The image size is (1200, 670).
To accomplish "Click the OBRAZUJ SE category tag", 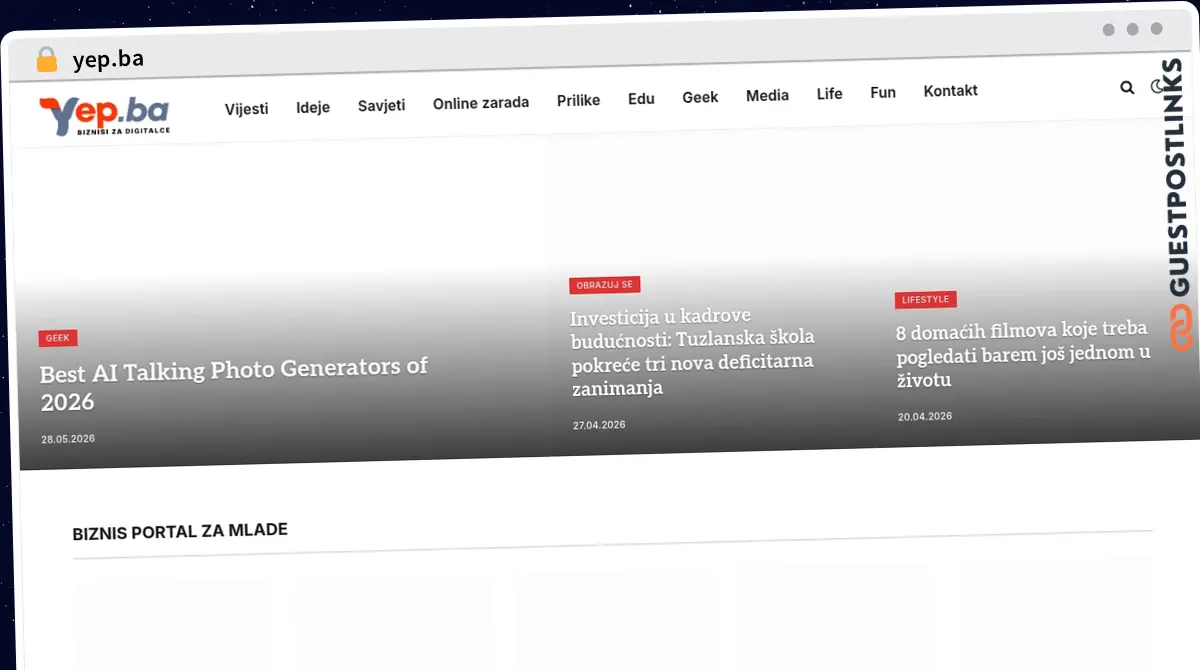I will tap(605, 285).
